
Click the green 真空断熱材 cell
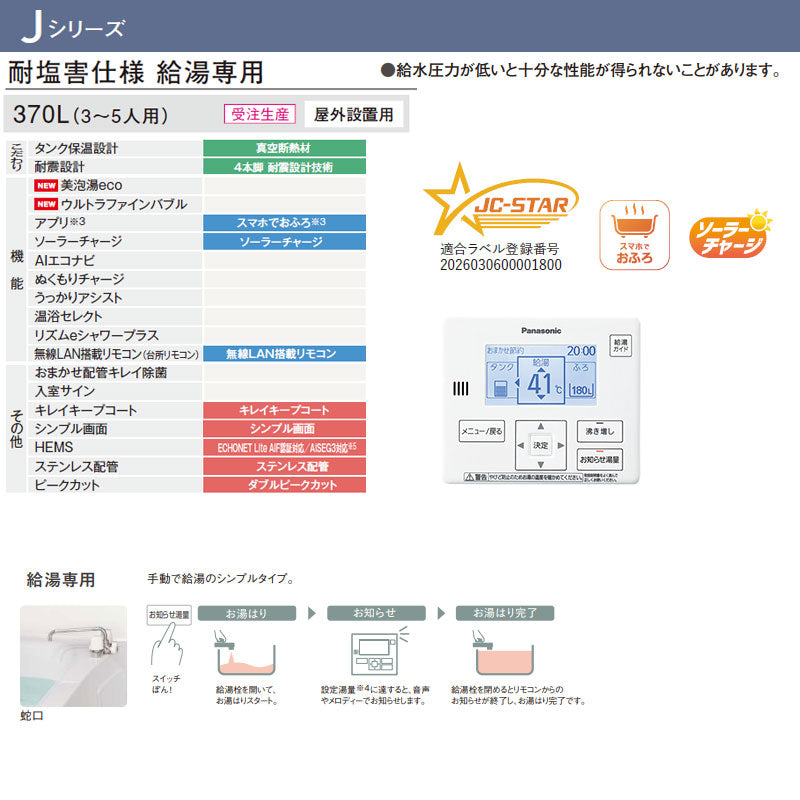point(284,148)
